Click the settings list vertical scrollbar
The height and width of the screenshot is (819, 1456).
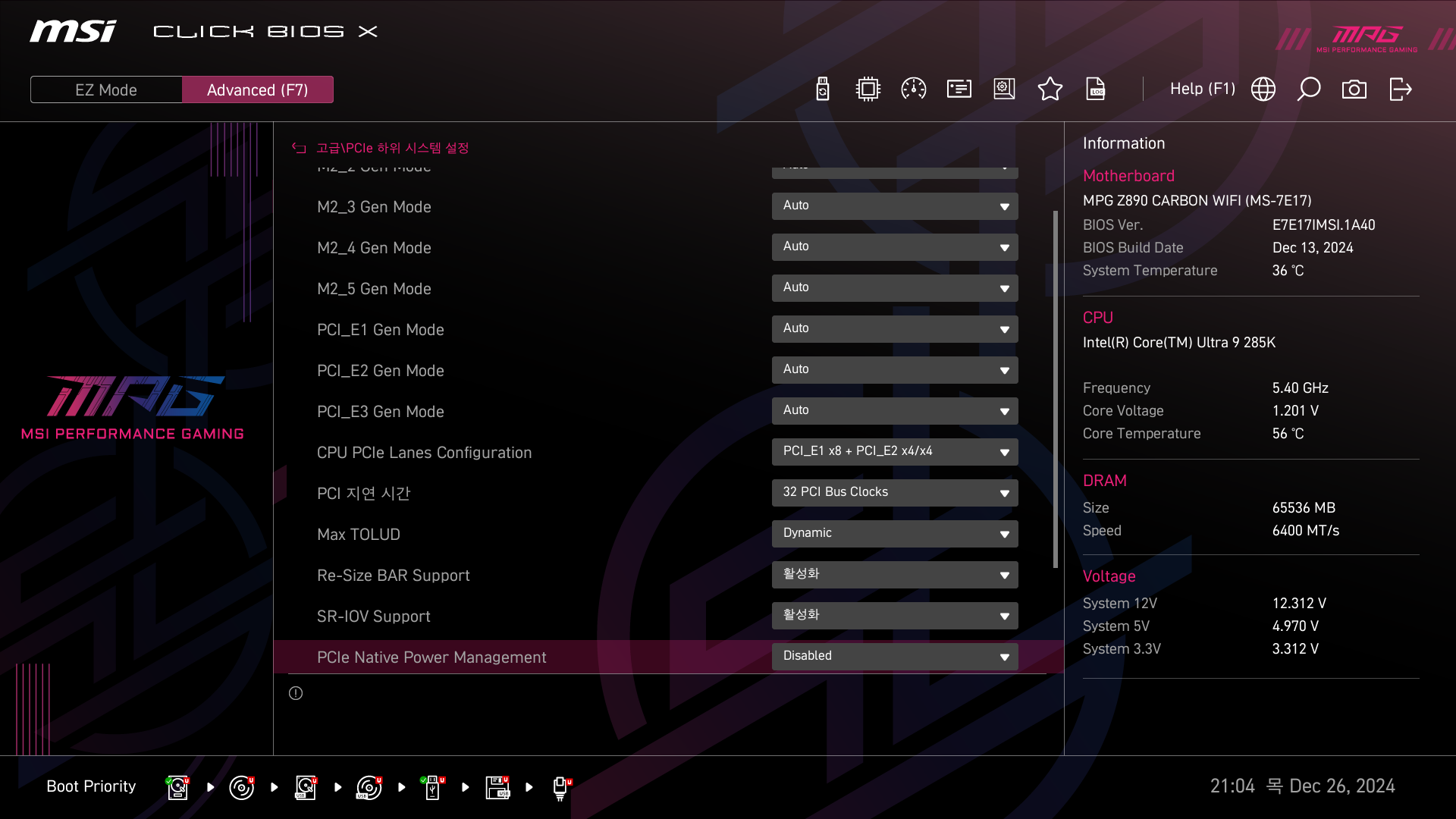coord(1056,389)
